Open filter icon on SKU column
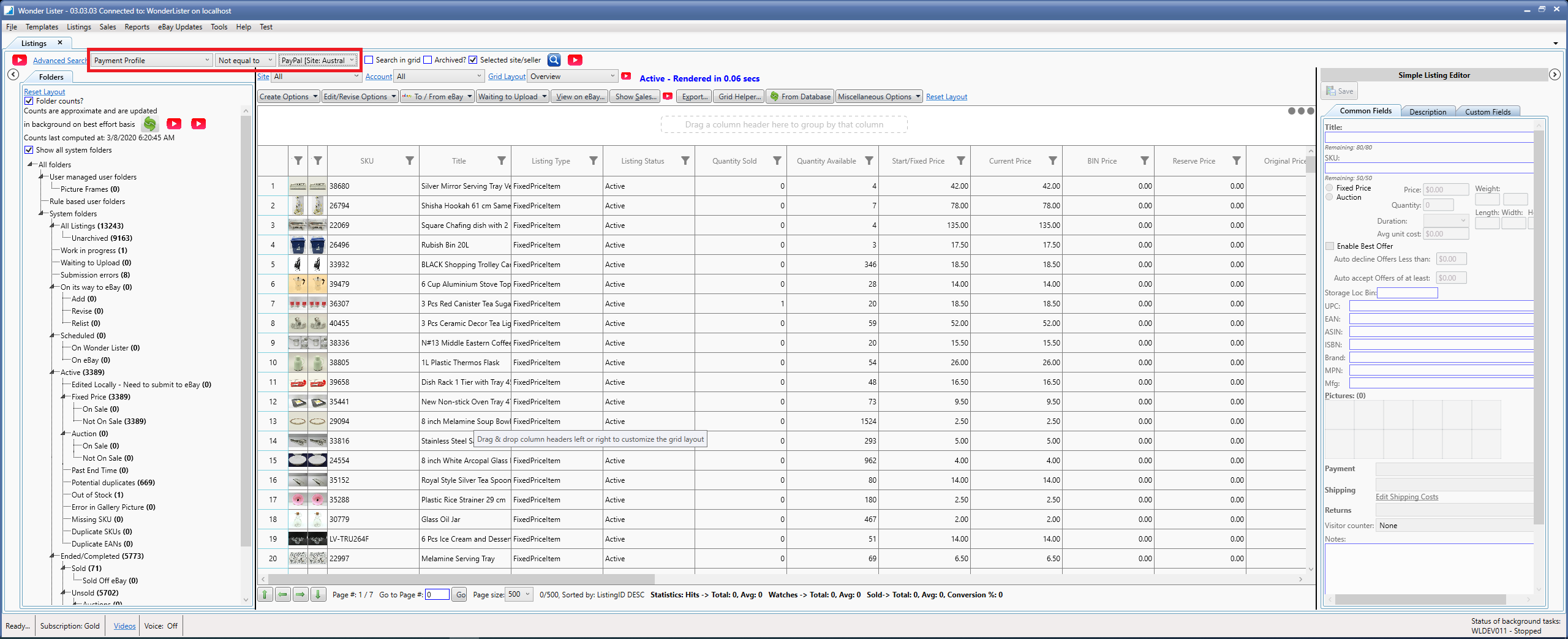The width and height of the screenshot is (1568, 639). click(410, 161)
